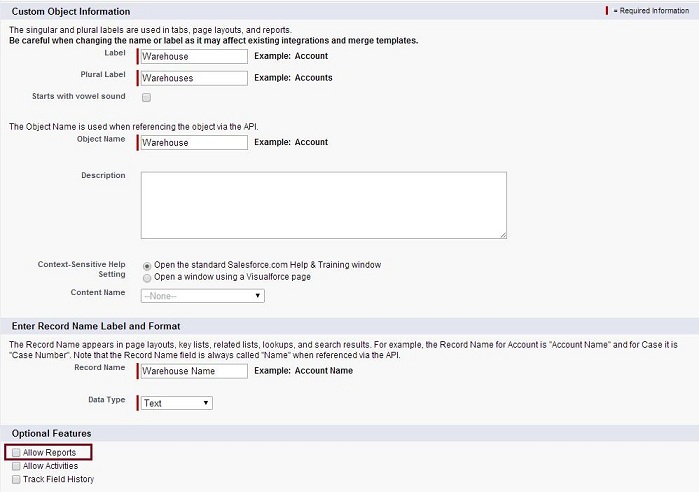Open the Data Type dropdown

tap(177, 403)
